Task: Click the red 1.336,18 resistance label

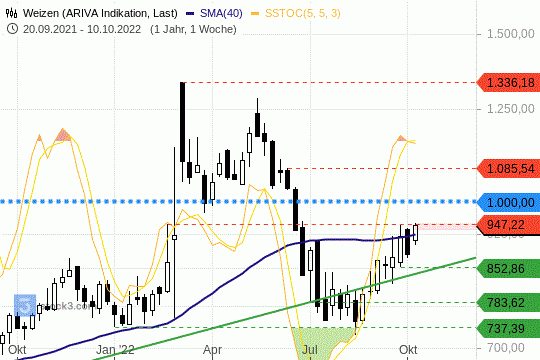Action: tap(508, 83)
